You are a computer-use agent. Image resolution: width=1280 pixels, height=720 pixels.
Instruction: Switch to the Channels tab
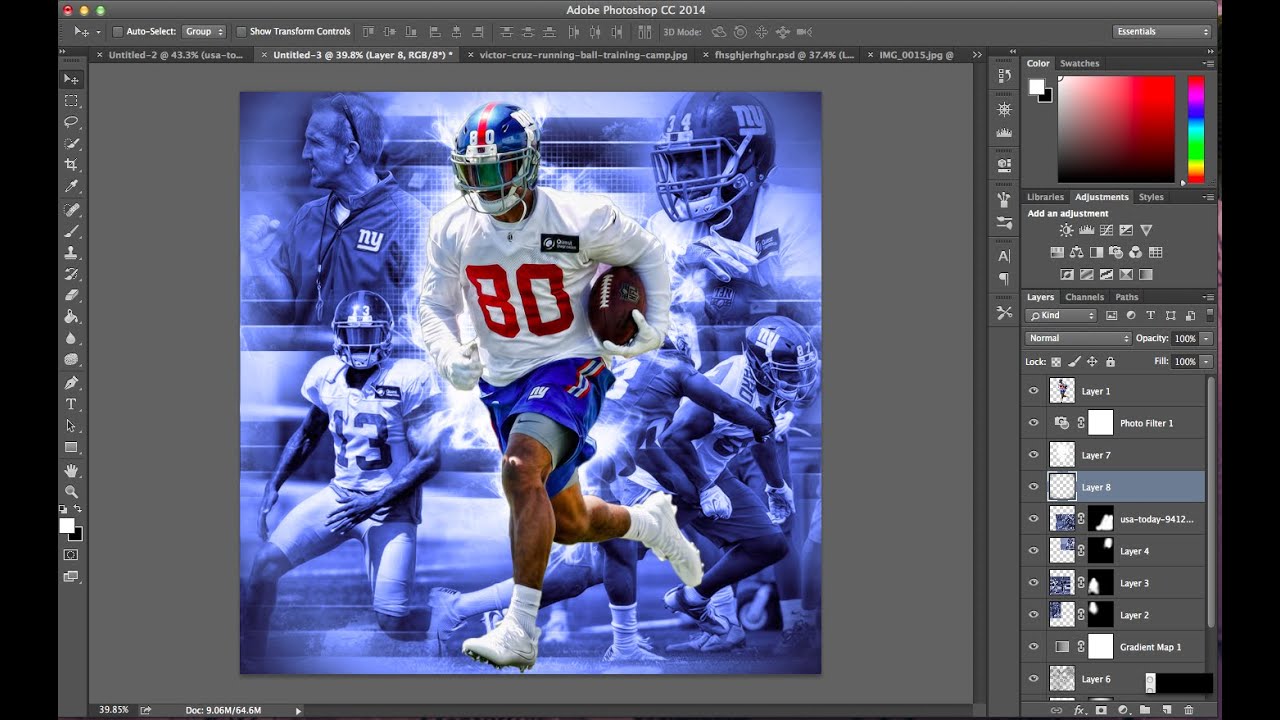[1084, 297]
